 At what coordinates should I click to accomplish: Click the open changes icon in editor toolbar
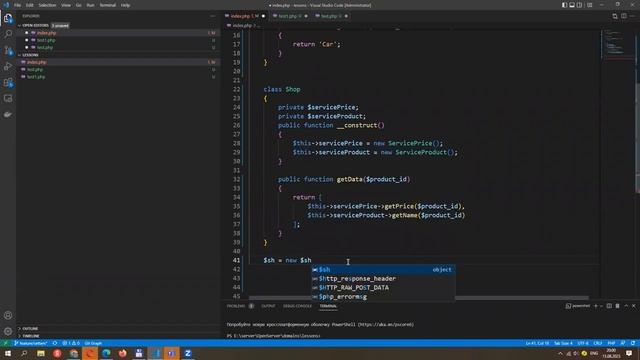(615, 16)
